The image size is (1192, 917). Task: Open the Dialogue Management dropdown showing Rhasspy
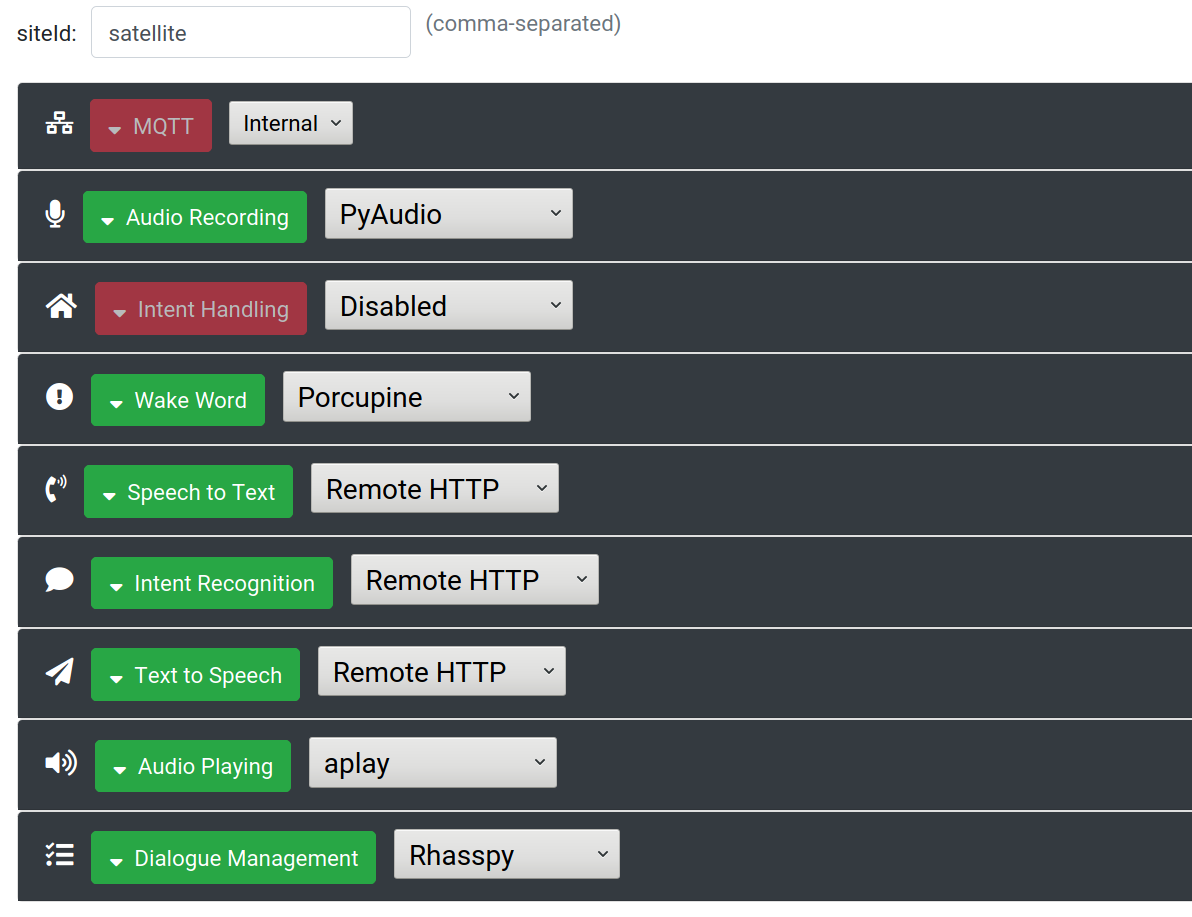[x=506, y=854]
